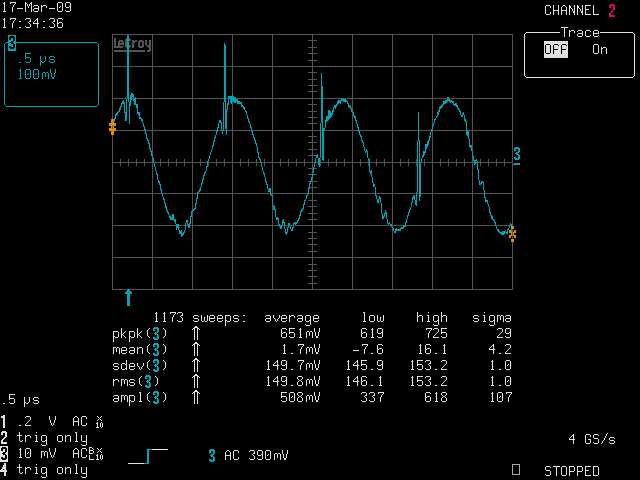Click channel 1 setting .2 V AC
Image resolution: width=640 pixels, height=480 pixels.
point(52,421)
